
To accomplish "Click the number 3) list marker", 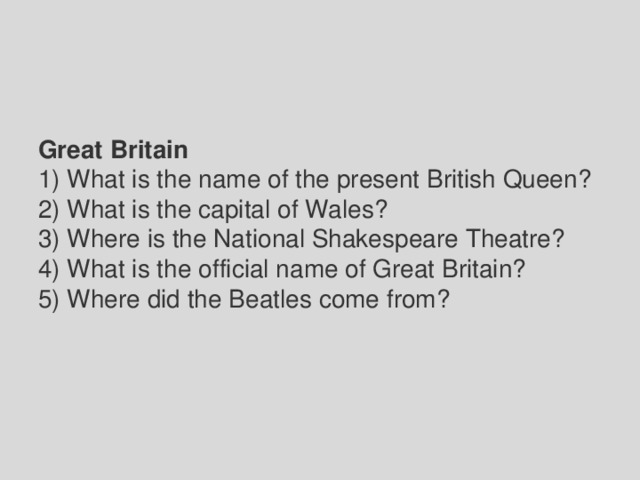I will pyautogui.click(x=49, y=239).
